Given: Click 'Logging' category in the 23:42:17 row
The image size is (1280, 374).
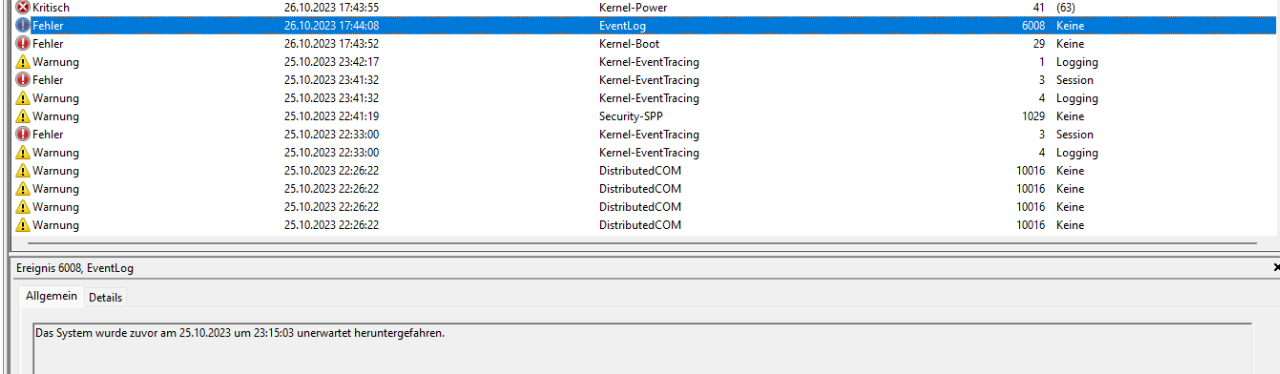Looking at the screenshot, I should (1077, 62).
